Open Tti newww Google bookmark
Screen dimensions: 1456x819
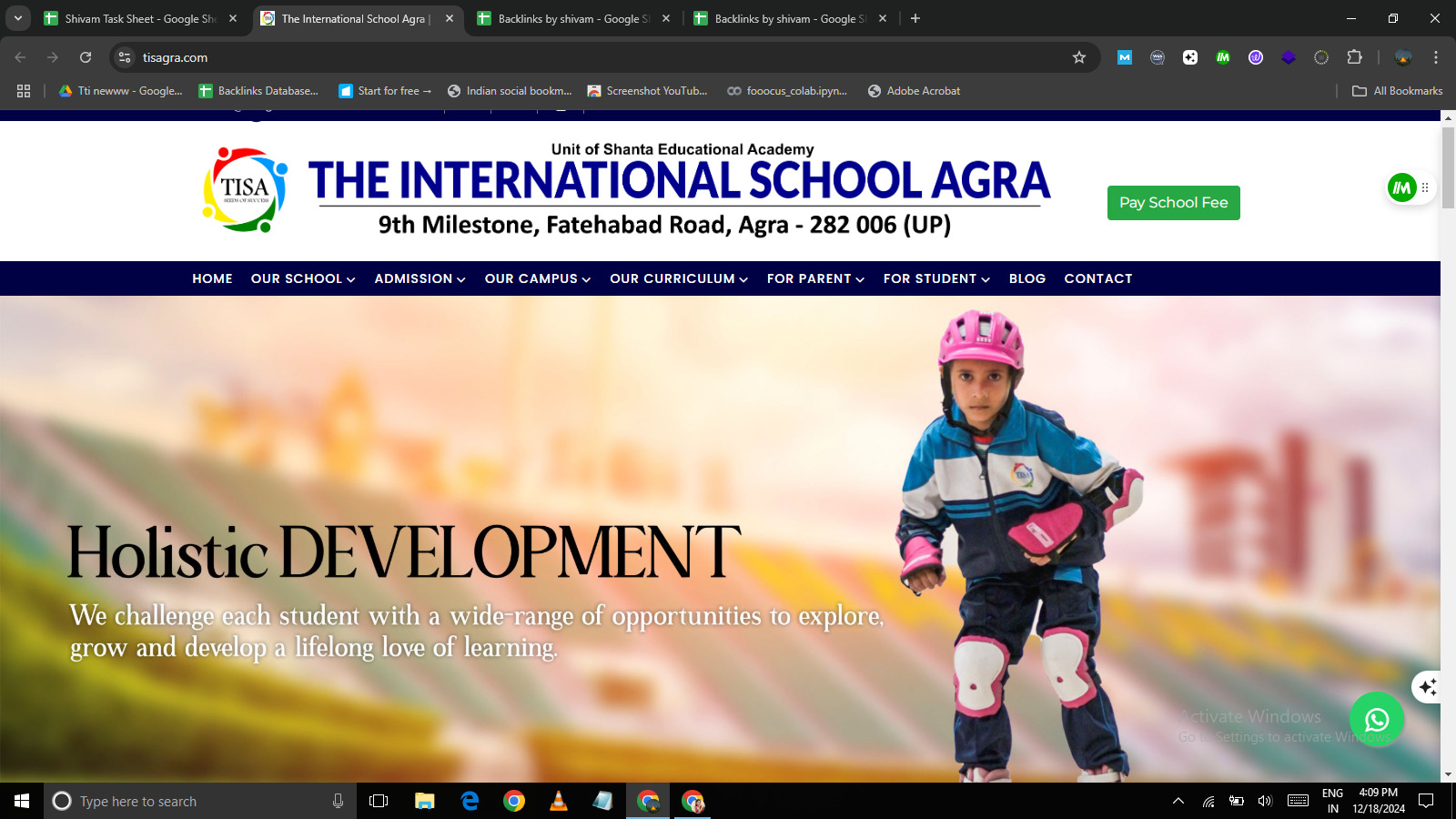120,91
